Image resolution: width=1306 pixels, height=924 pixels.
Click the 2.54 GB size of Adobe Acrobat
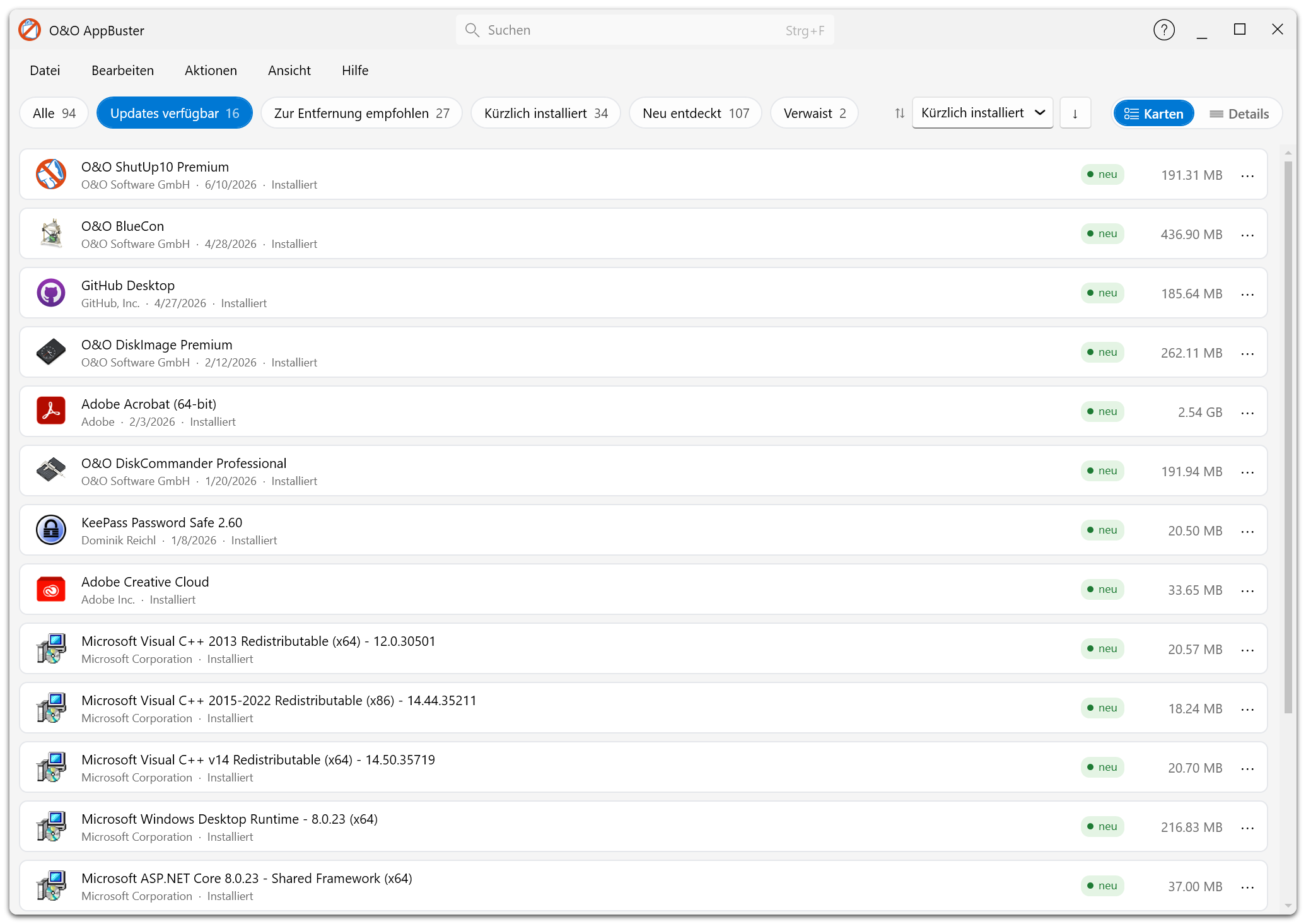pos(1200,412)
